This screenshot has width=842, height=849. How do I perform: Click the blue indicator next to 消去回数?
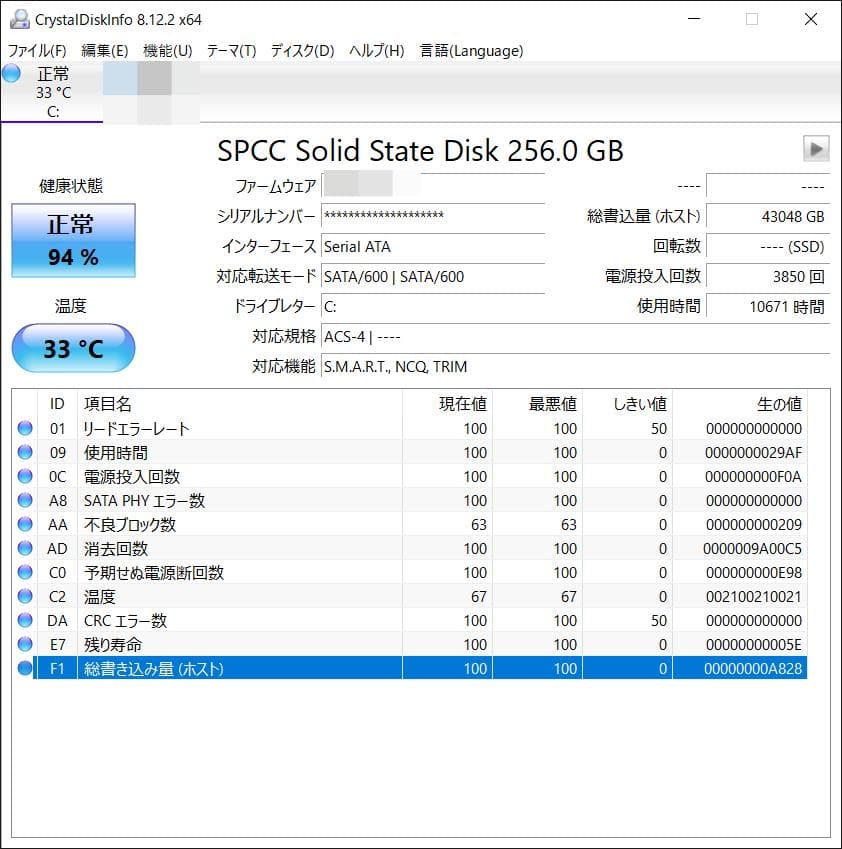[25, 548]
